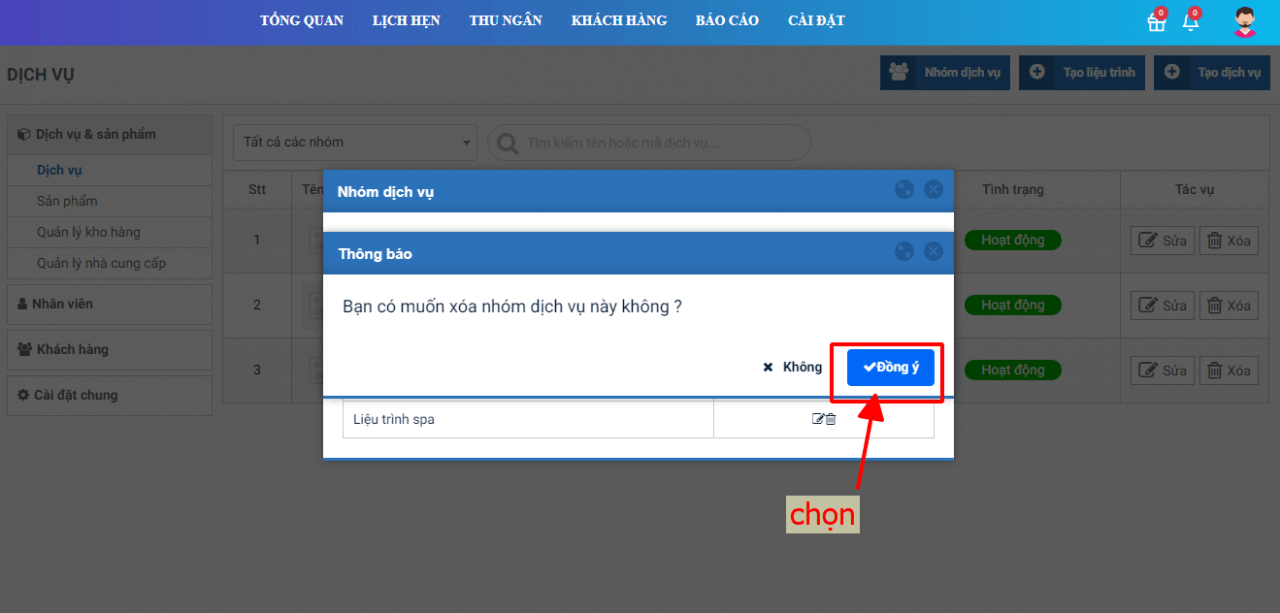1280x613 pixels.
Task: Maximize the Nhóm dịch vụ dialog
Action: [904, 189]
